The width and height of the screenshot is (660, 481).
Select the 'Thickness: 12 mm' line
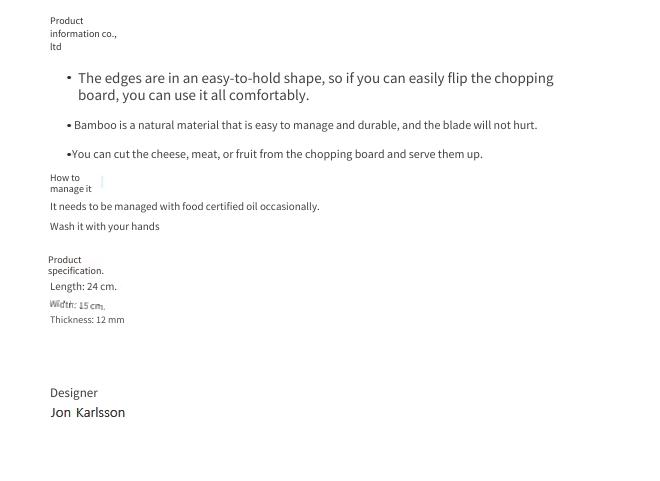[87, 320]
